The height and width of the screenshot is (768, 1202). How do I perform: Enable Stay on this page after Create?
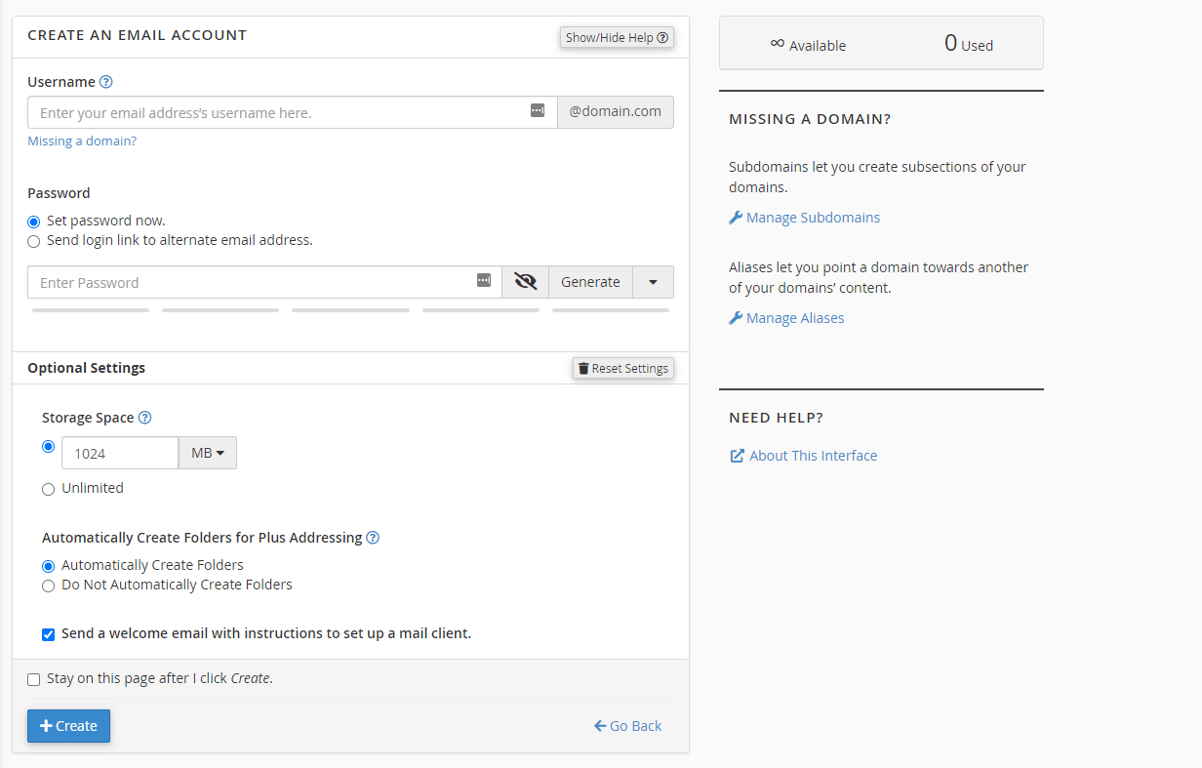(x=33, y=679)
